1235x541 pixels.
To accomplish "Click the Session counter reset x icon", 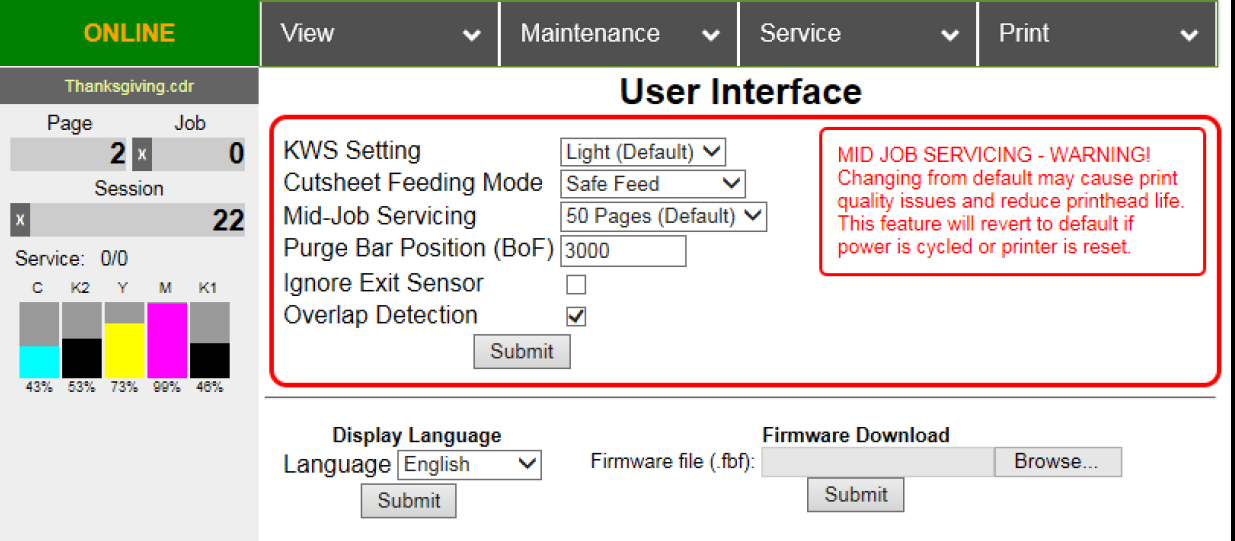I will [x=21, y=219].
